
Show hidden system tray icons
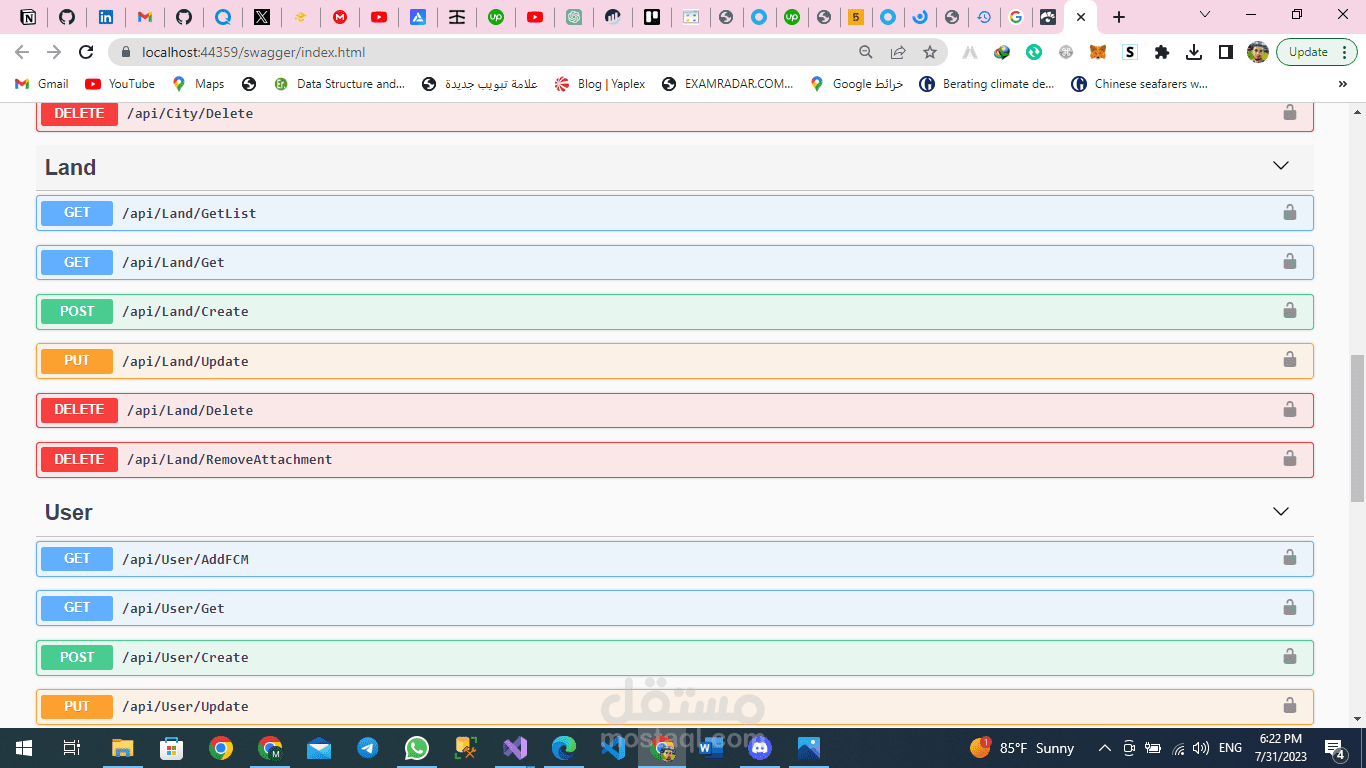tap(1105, 747)
